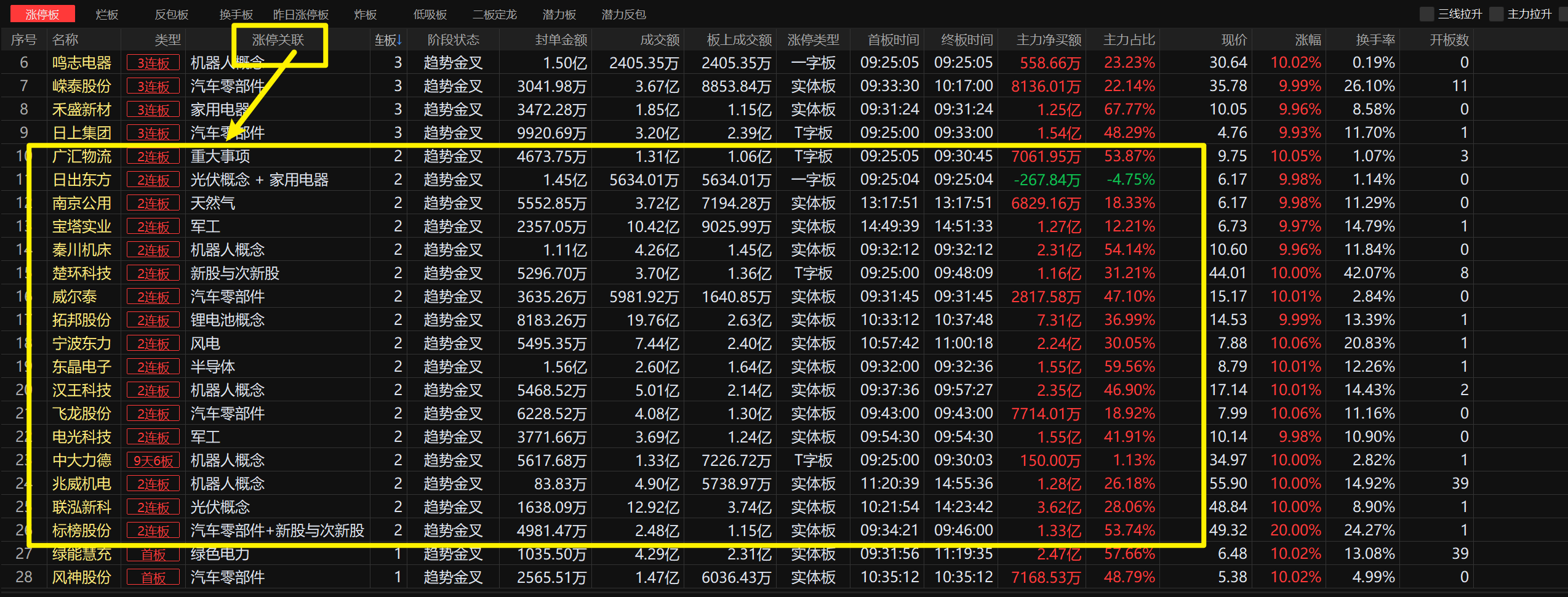Click 风电 concept for 宁波东力
The height and width of the screenshot is (597, 1568).
[x=206, y=343]
